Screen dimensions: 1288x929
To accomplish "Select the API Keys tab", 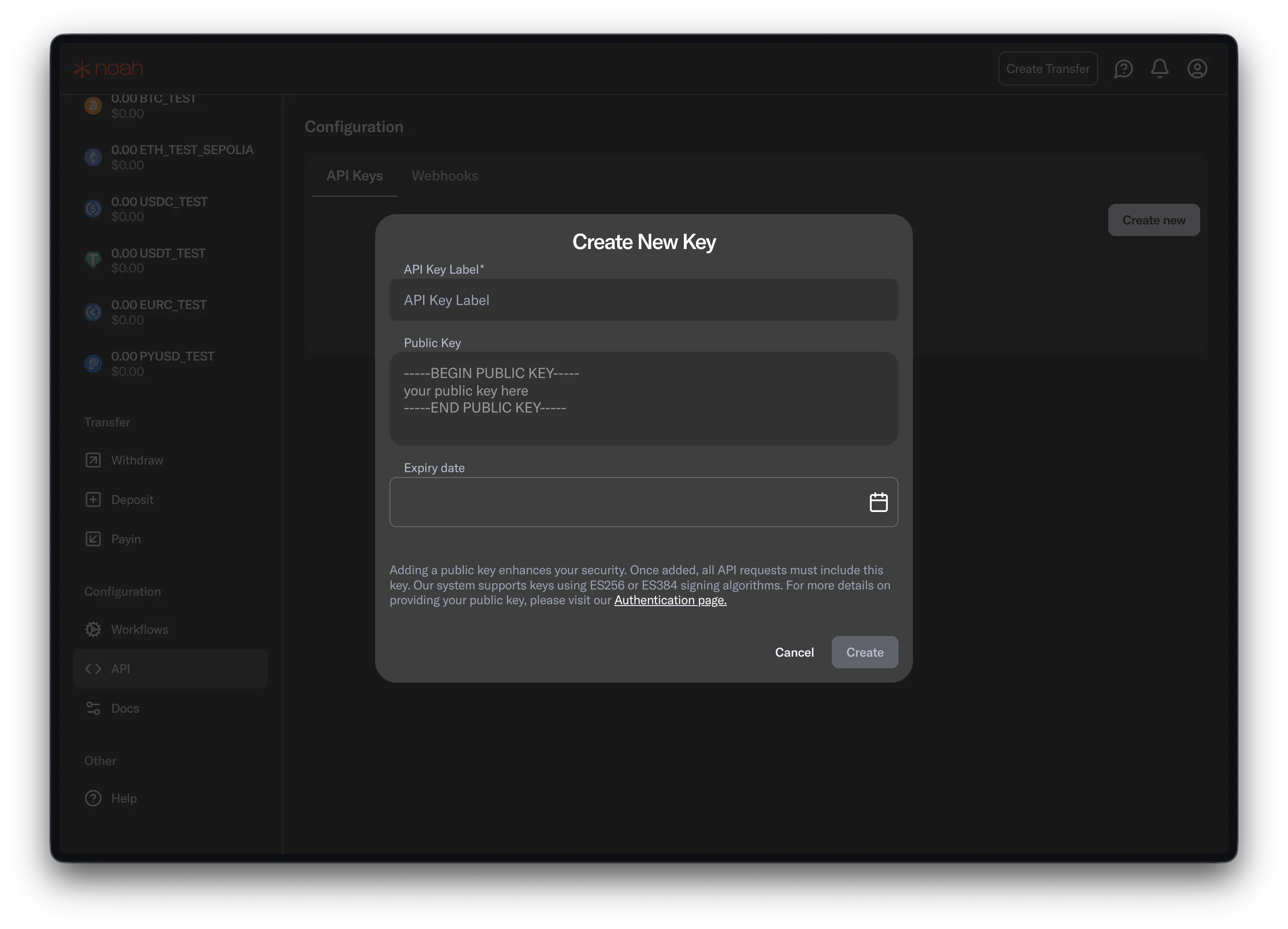I will [354, 176].
